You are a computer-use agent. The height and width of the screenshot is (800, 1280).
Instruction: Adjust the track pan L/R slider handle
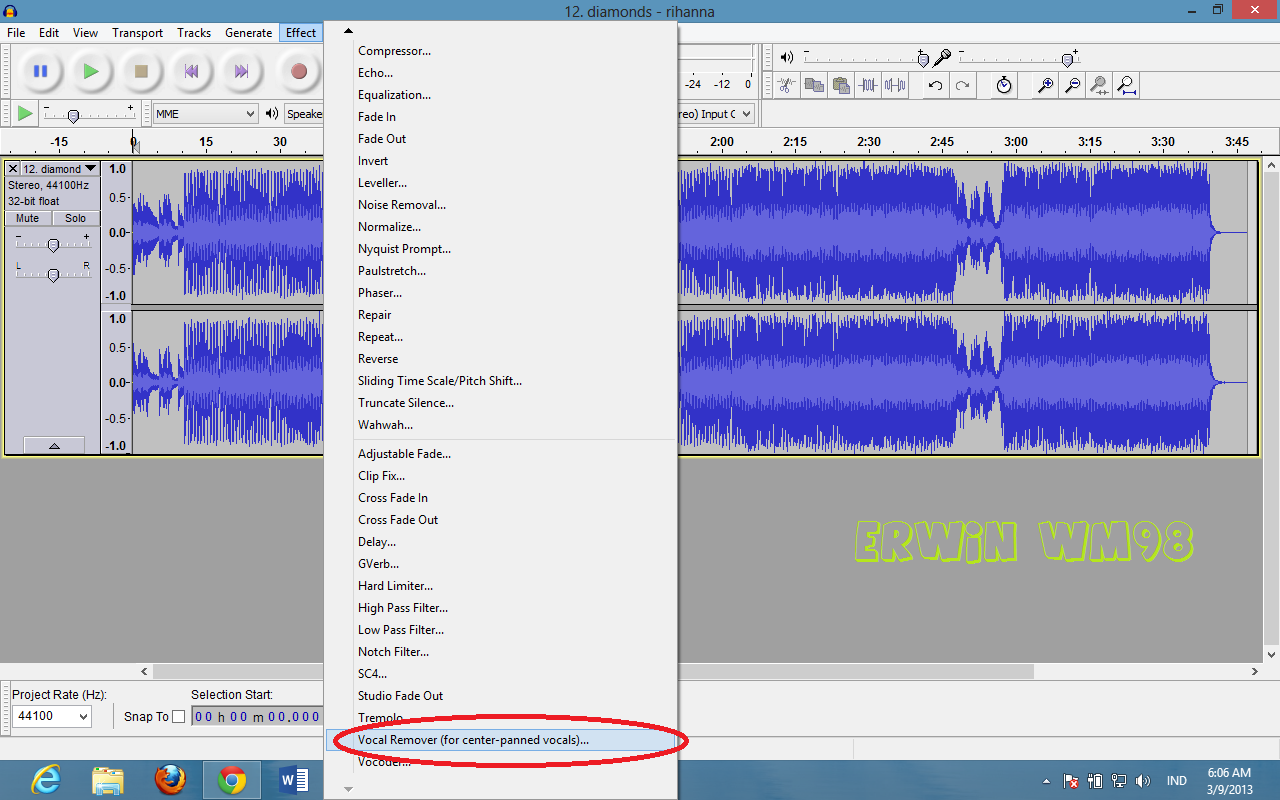click(x=53, y=274)
